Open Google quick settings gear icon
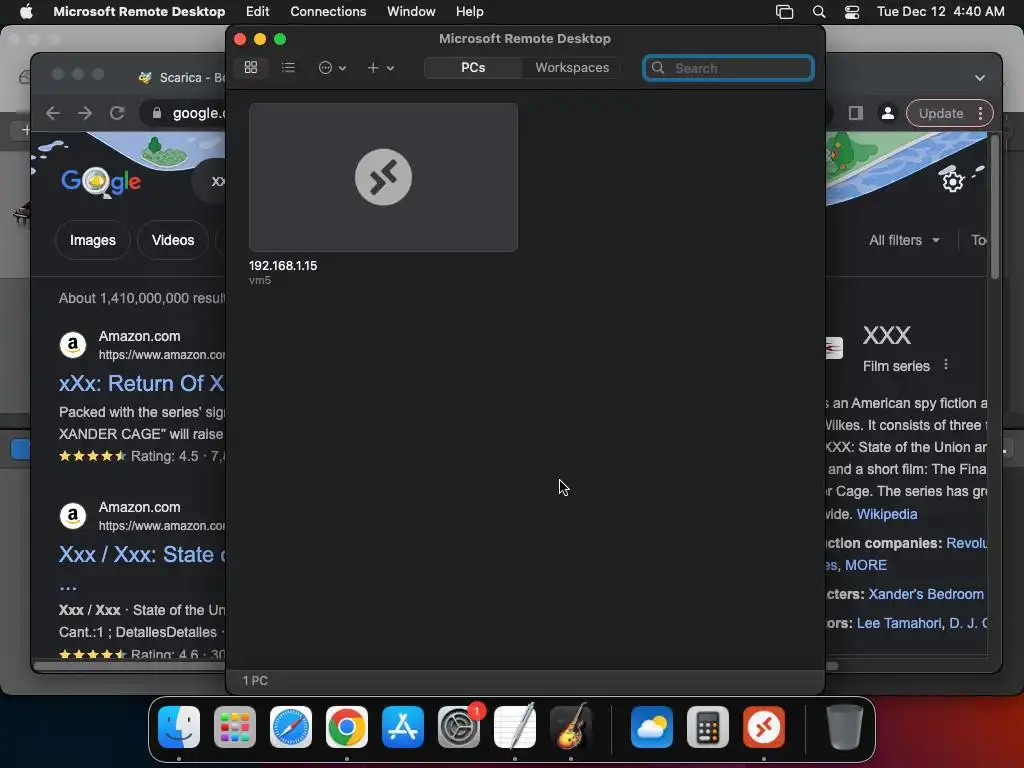 point(953,181)
